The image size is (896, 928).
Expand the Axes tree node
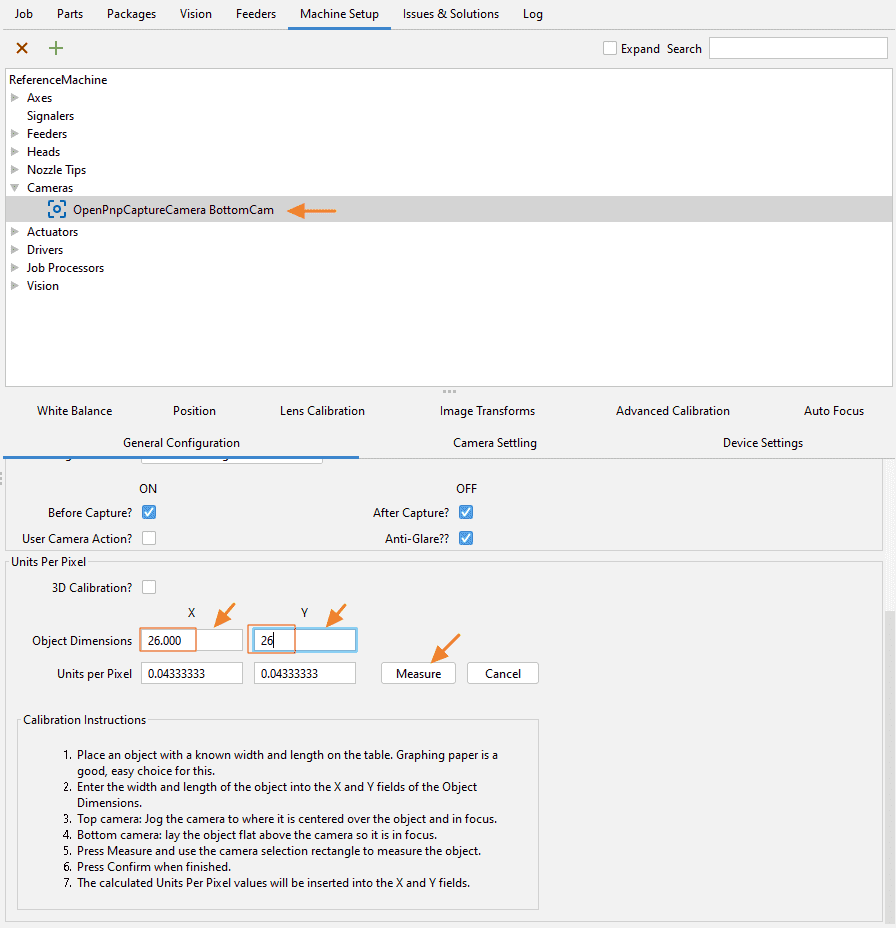pyautogui.click(x=15, y=98)
